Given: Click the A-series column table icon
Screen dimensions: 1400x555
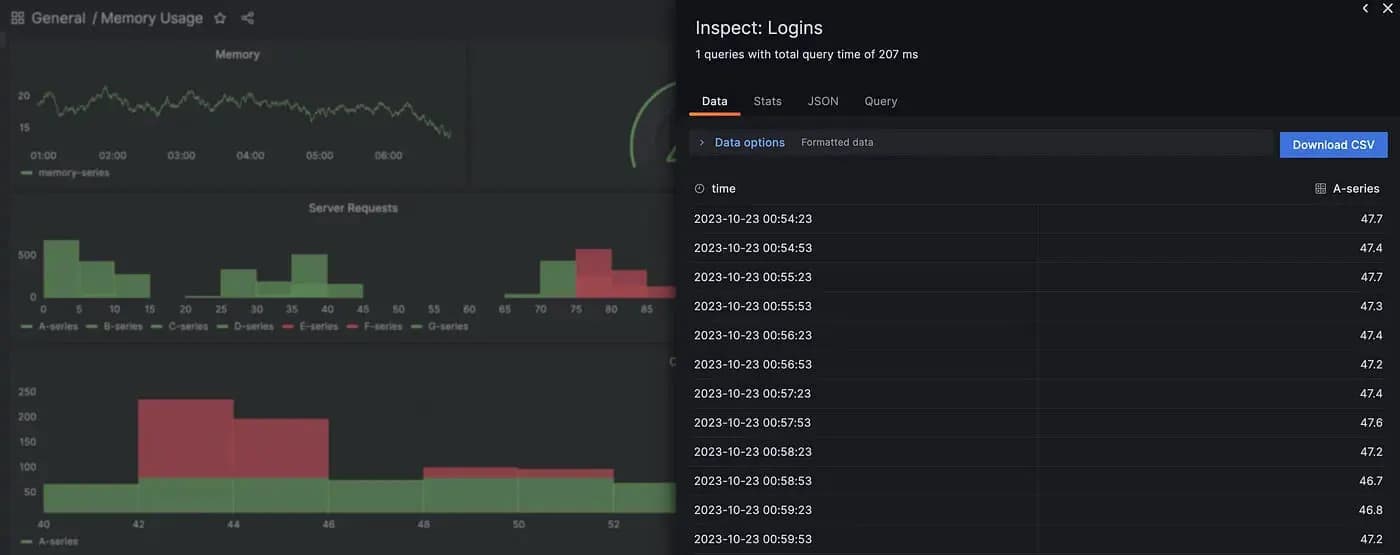Looking at the screenshot, I should [x=1320, y=188].
